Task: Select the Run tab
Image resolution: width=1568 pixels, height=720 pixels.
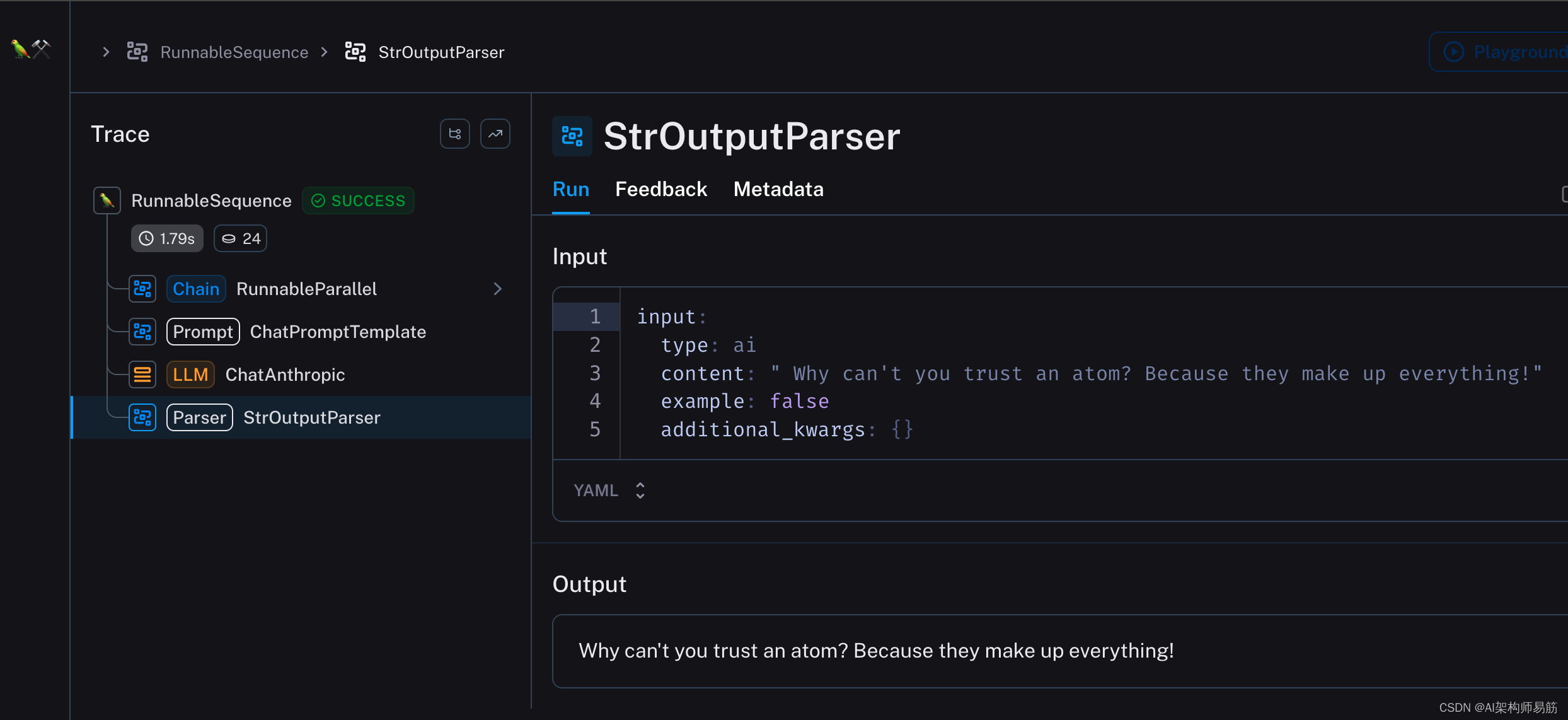Action: tap(570, 189)
